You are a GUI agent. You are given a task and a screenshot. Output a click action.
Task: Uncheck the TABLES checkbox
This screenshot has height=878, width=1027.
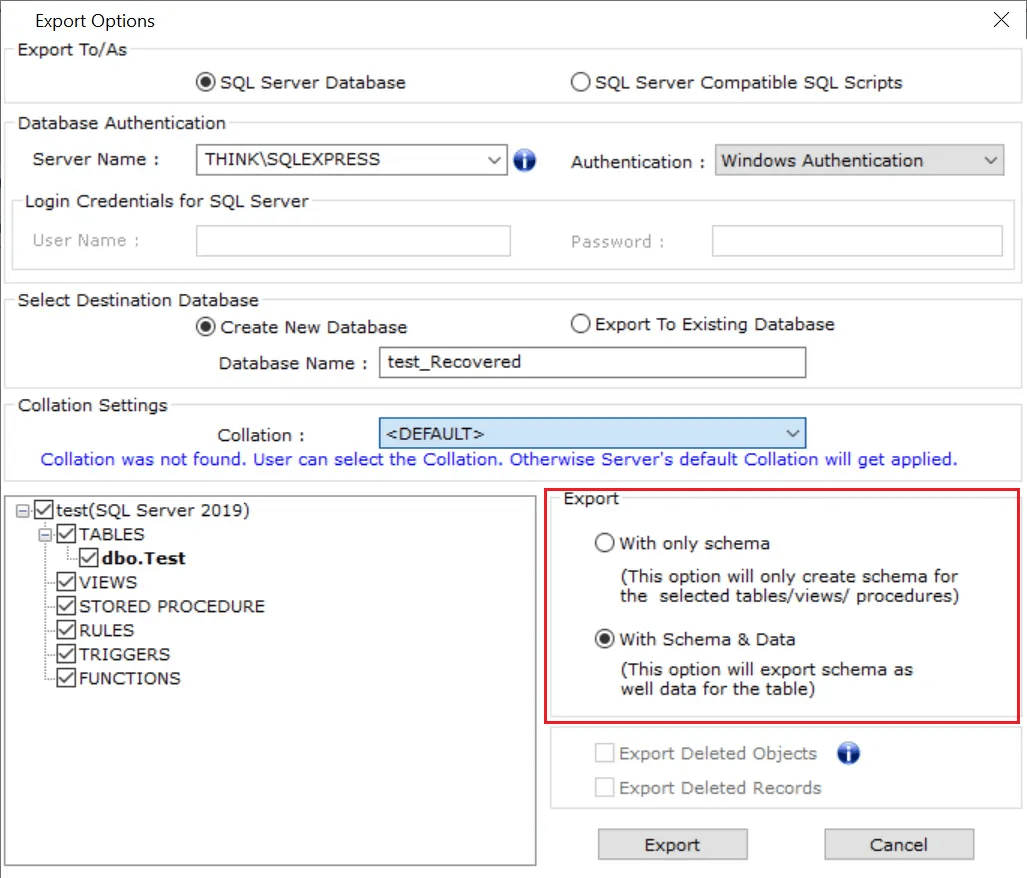66,534
